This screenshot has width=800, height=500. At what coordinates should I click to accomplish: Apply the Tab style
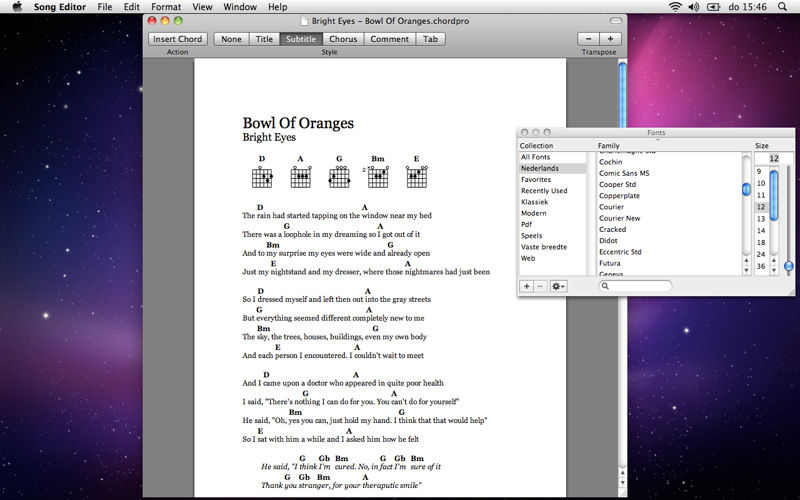[431, 39]
